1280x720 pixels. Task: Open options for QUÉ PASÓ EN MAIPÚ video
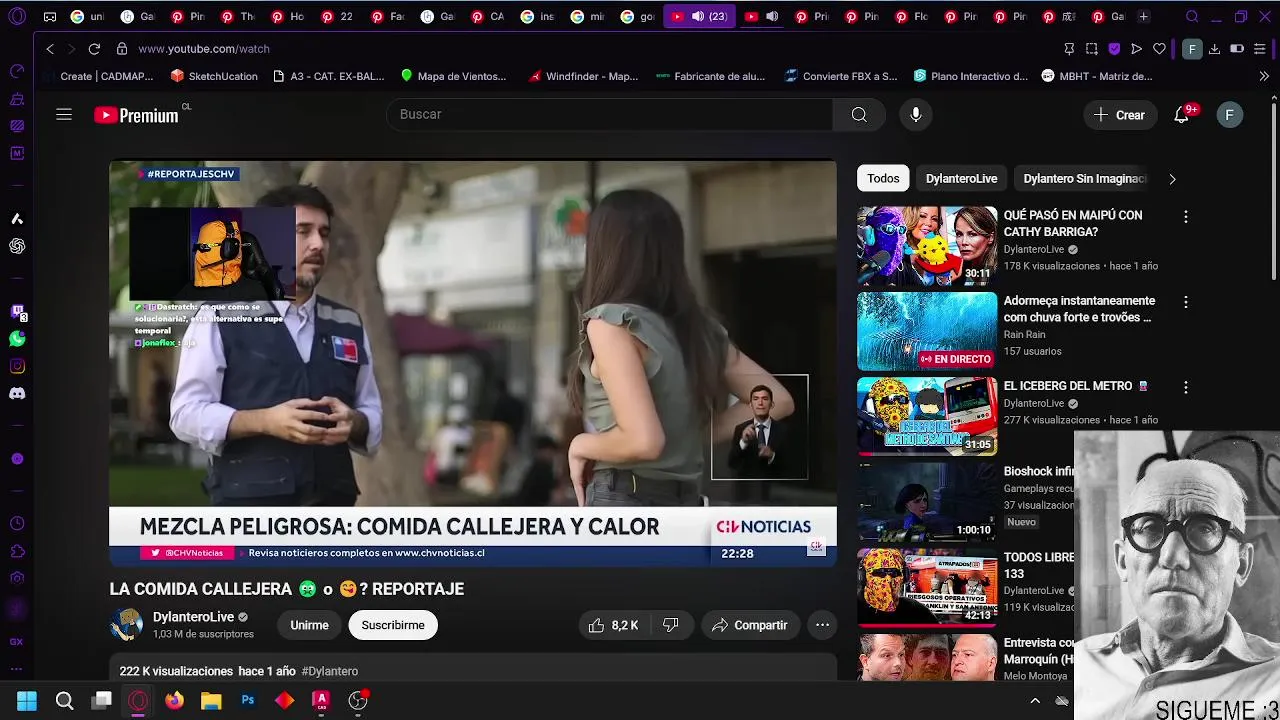[1186, 216]
